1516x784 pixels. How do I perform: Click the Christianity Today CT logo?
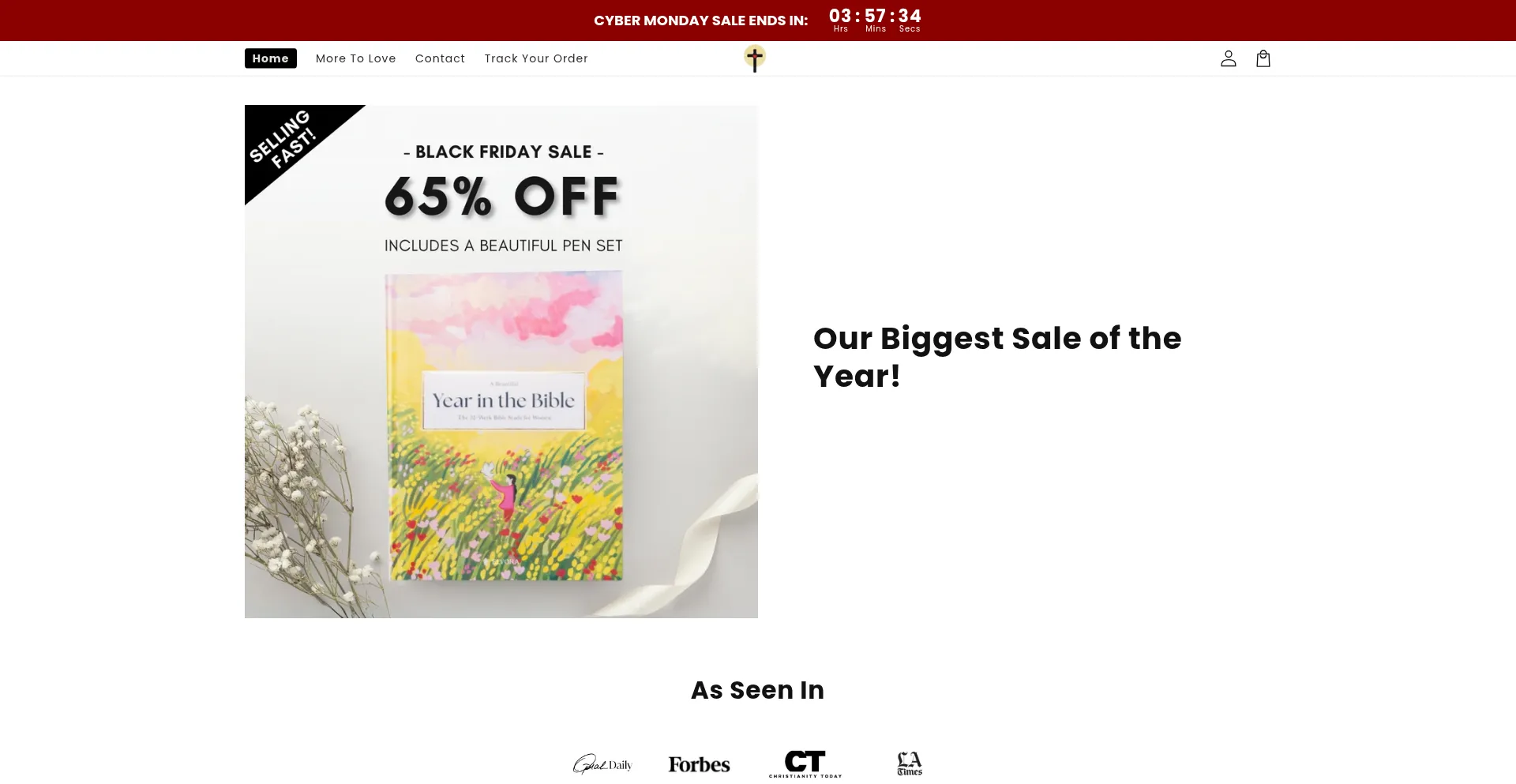click(x=805, y=763)
